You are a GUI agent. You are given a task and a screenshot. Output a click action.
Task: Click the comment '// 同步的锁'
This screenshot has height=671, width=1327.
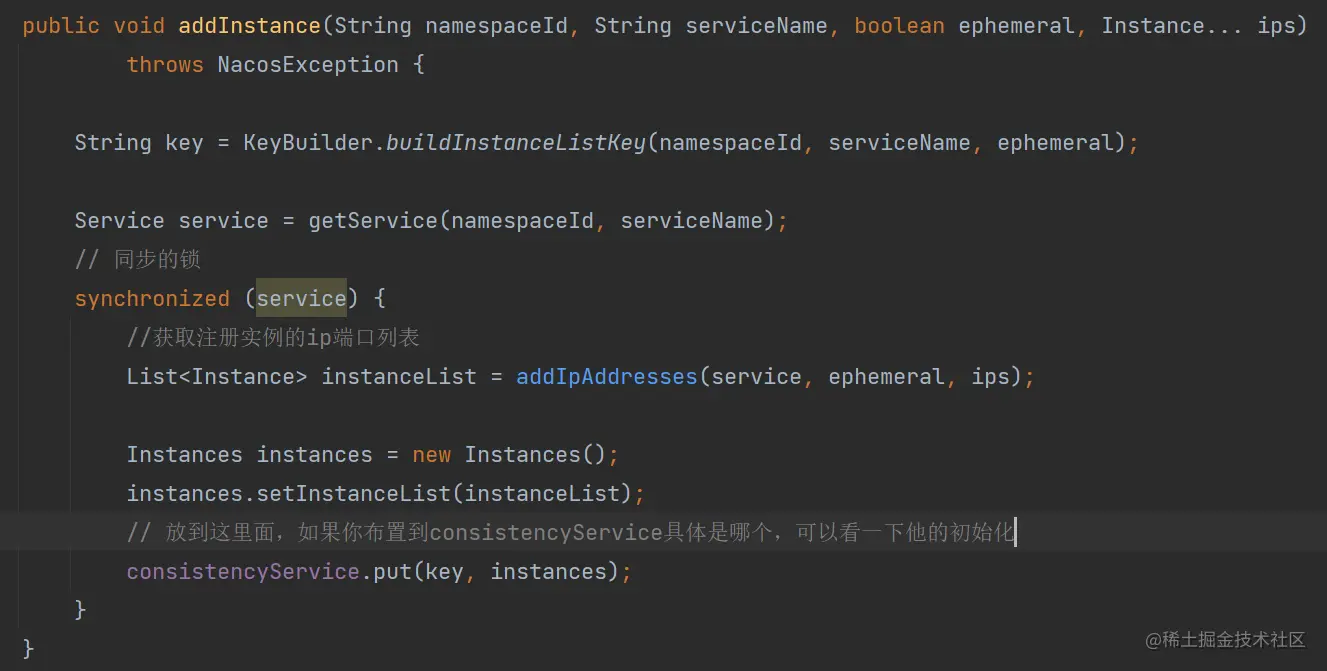pos(138,260)
